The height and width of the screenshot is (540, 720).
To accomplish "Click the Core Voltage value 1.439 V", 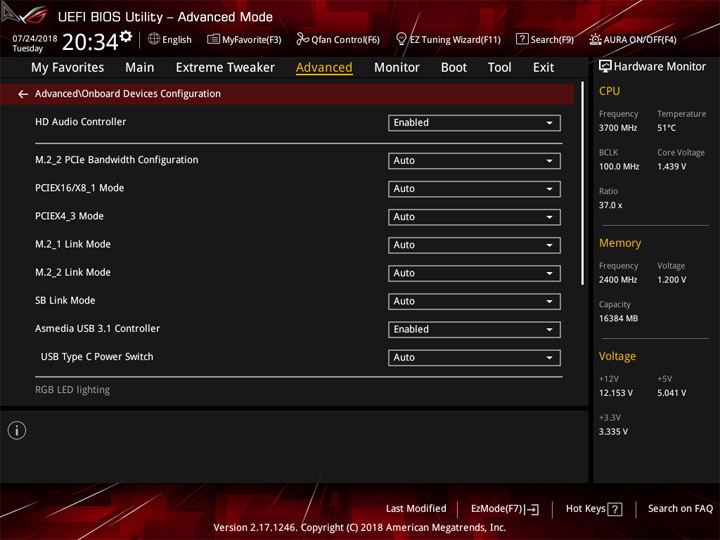I will pyautogui.click(x=672, y=167).
